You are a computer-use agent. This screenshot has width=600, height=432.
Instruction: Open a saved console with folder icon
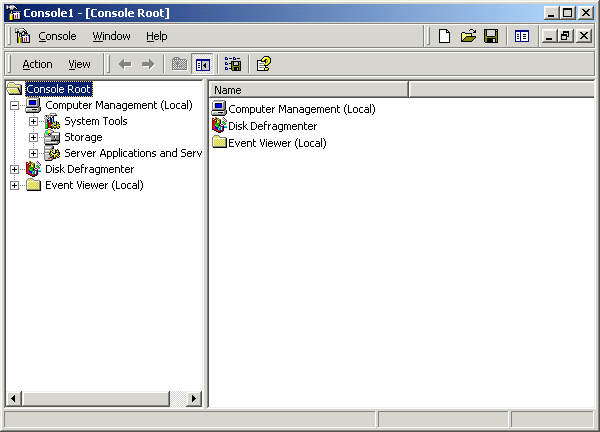tap(468, 36)
